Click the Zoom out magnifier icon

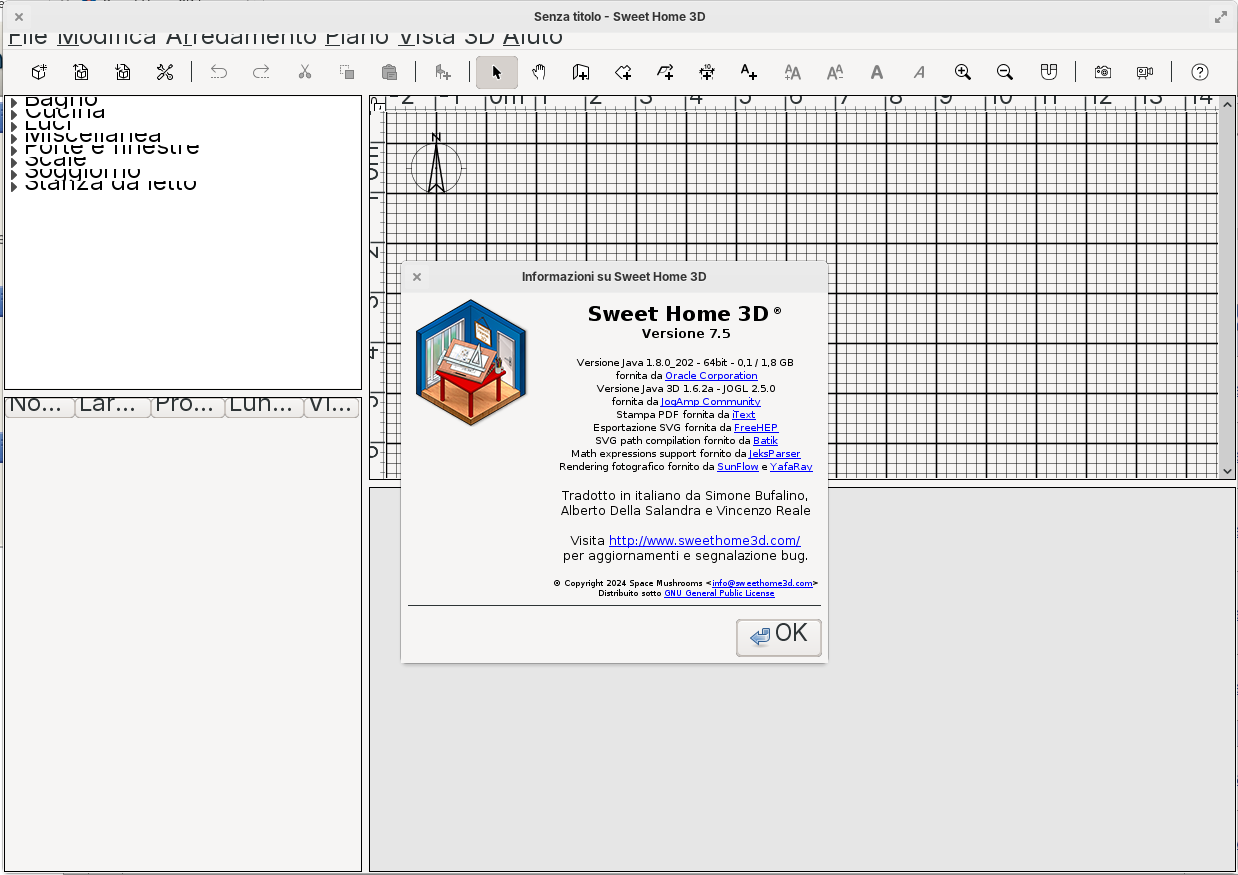pos(1005,72)
